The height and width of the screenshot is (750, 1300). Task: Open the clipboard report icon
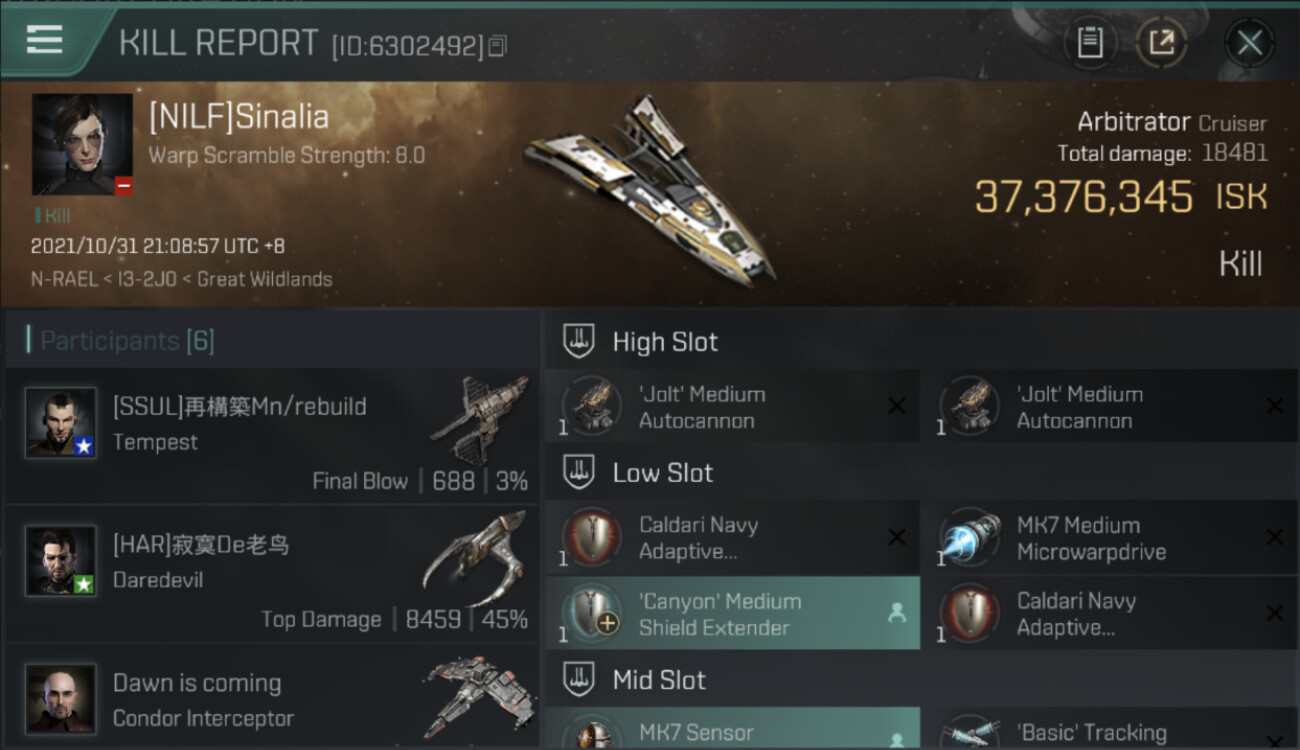1089,43
